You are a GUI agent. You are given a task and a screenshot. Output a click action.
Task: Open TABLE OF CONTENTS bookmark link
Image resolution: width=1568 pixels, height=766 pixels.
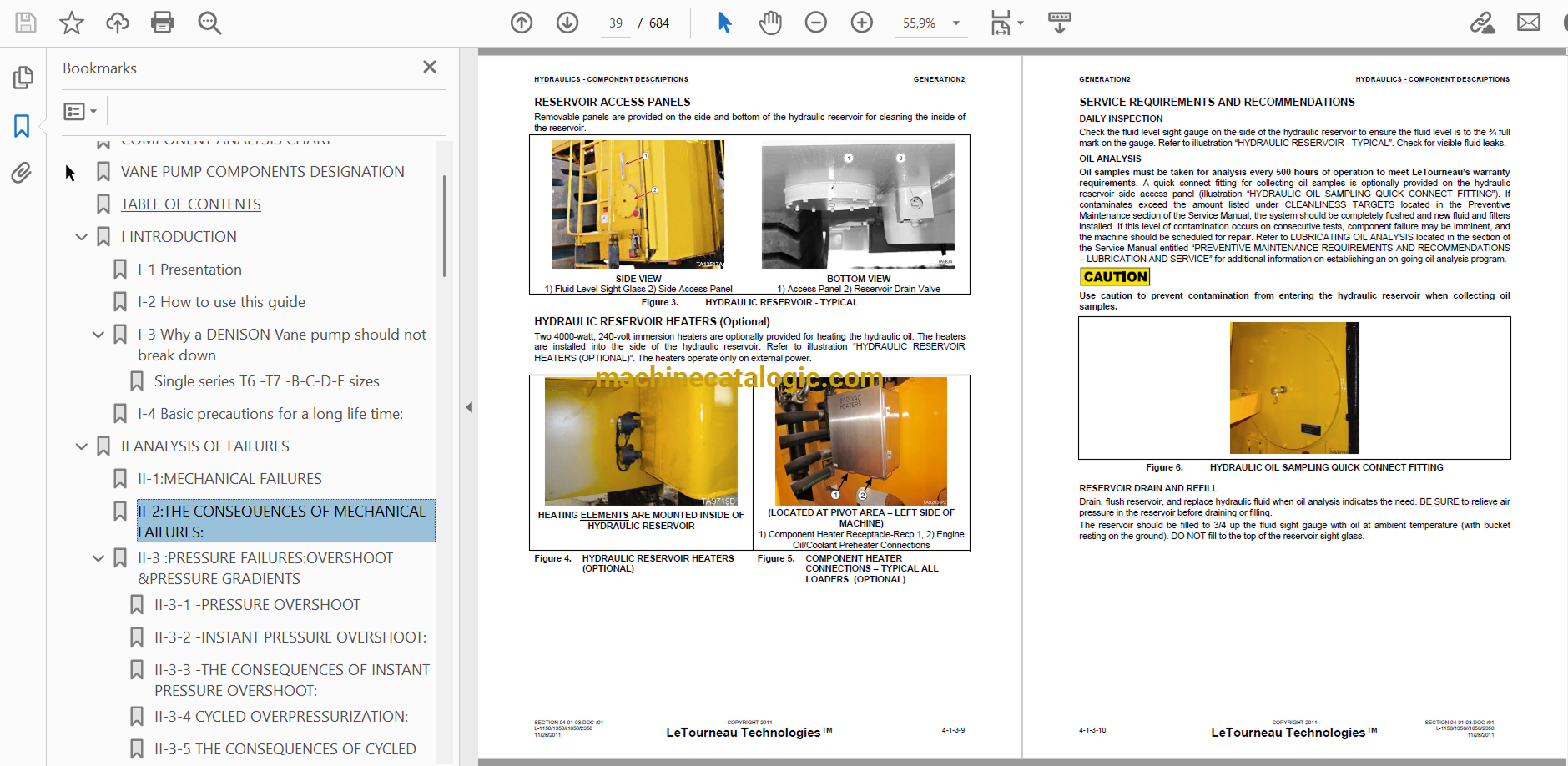pos(191,204)
